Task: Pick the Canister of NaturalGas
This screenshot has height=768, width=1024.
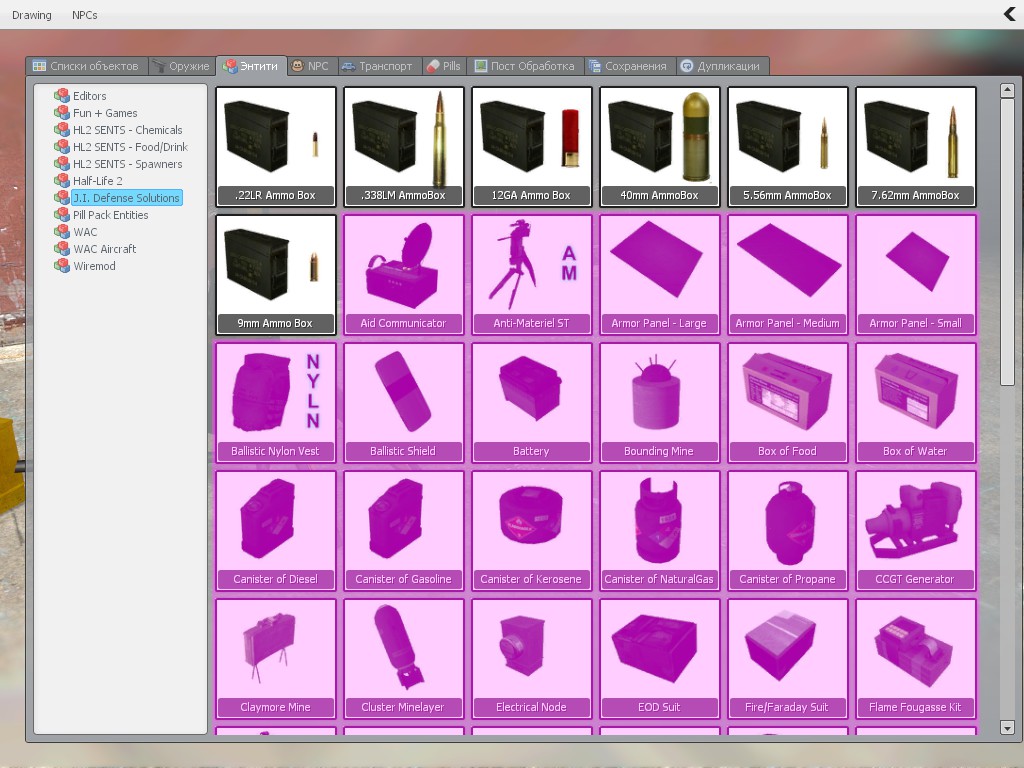Action: (660, 531)
